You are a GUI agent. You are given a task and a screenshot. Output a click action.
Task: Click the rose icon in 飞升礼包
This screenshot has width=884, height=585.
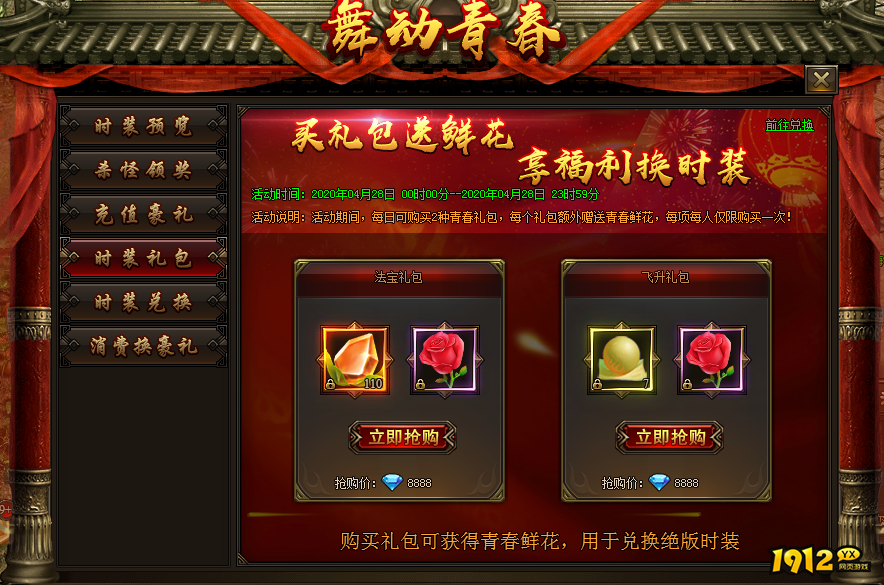711,360
